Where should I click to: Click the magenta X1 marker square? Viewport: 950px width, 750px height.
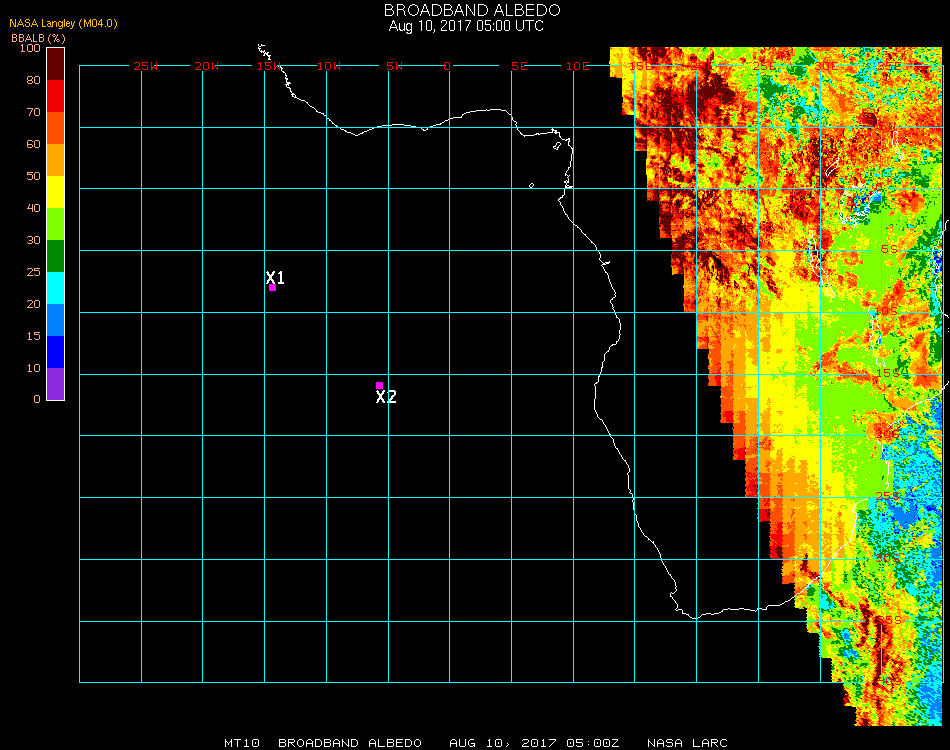(x=272, y=288)
